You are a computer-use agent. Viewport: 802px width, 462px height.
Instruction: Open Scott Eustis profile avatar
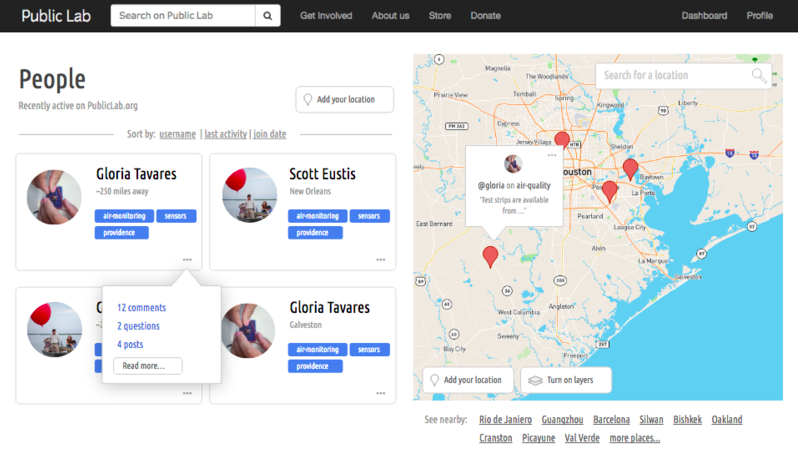[250, 195]
